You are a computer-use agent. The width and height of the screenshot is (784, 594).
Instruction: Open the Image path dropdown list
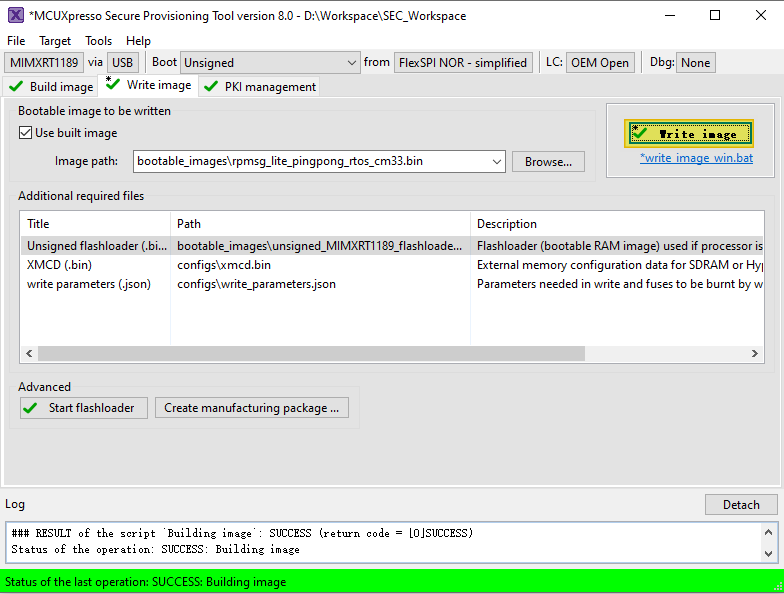pos(497,161)
